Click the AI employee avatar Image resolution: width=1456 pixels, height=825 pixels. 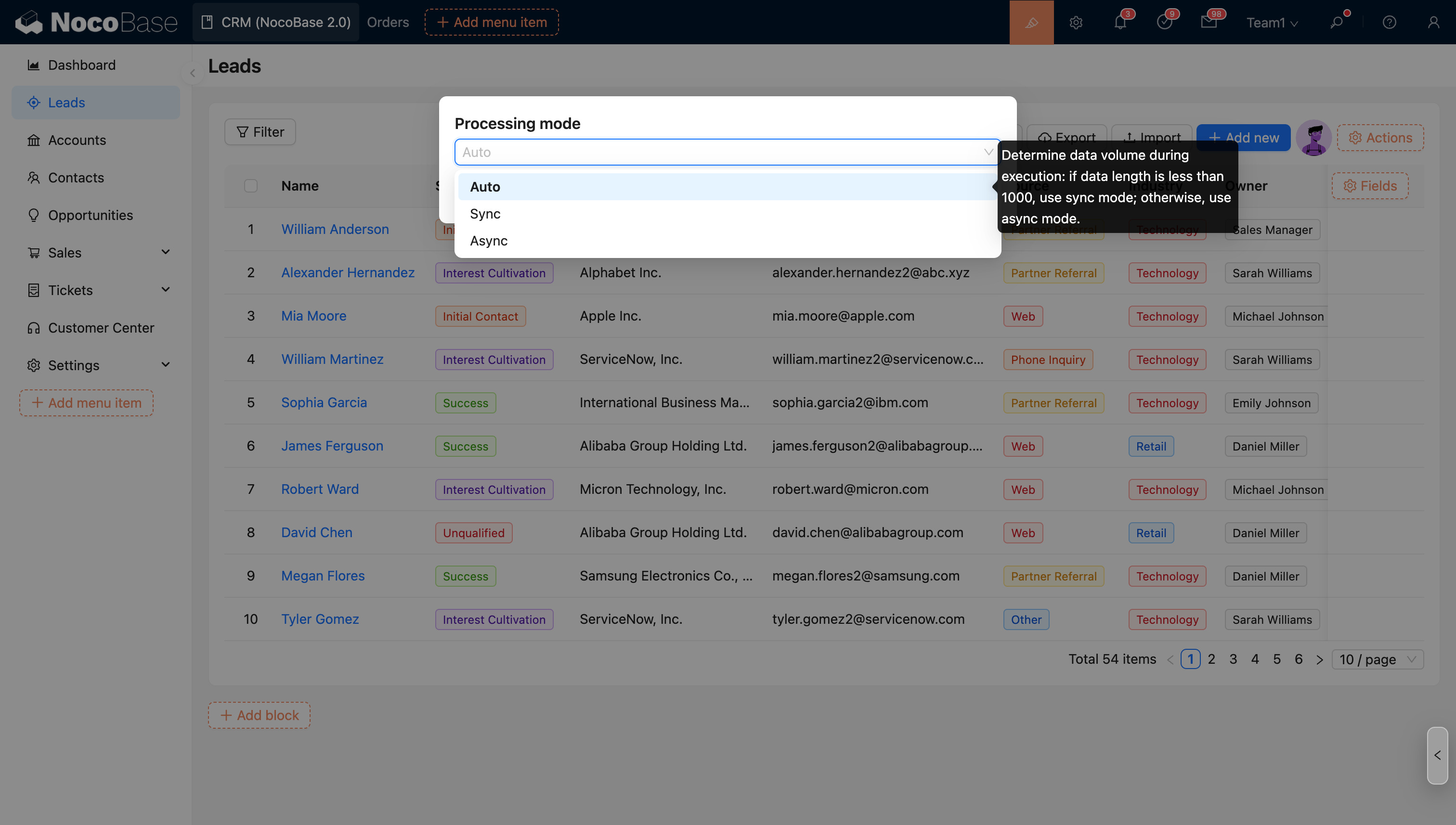1313,138
